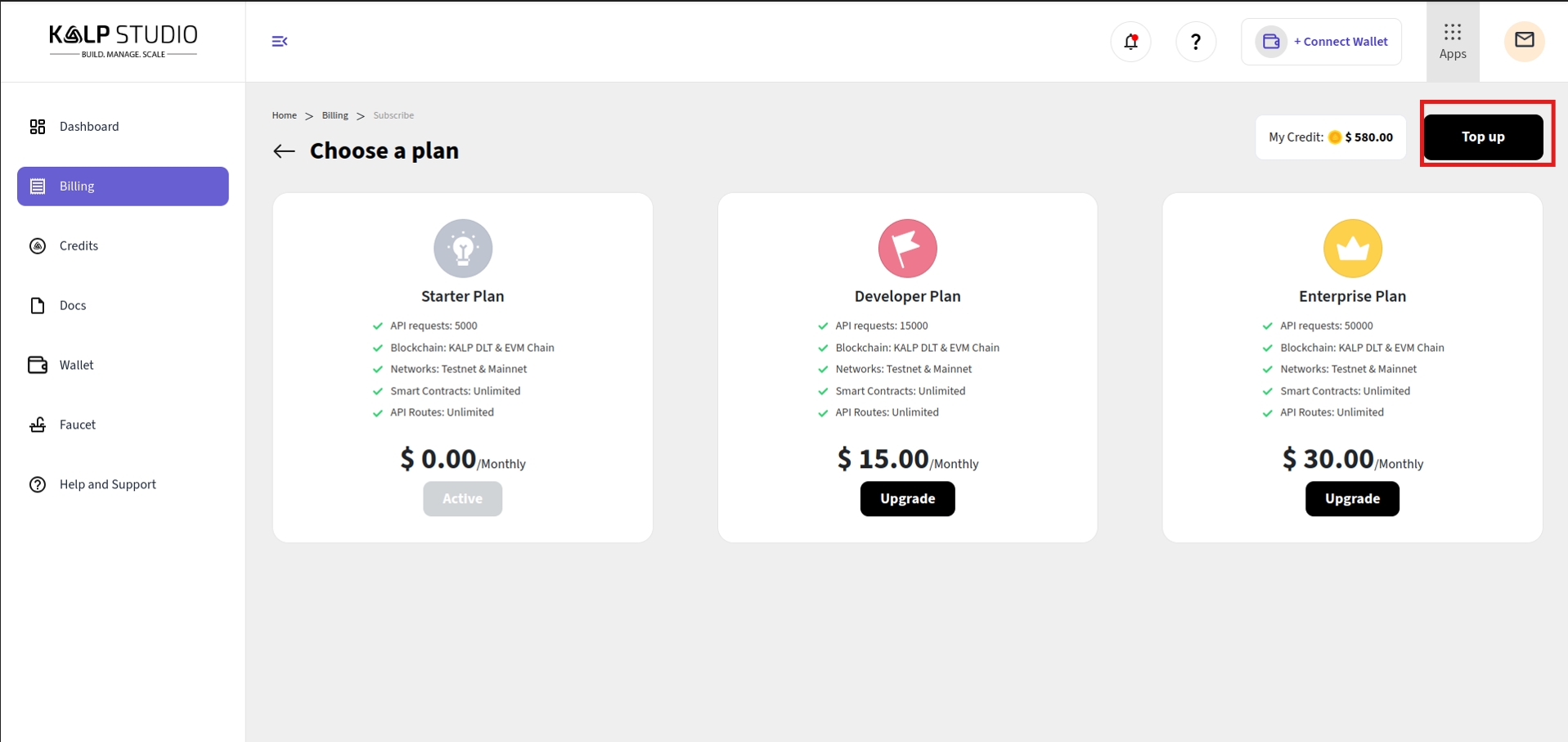
Task: Select Credits in the sidebar
Action: click(79, 246)
